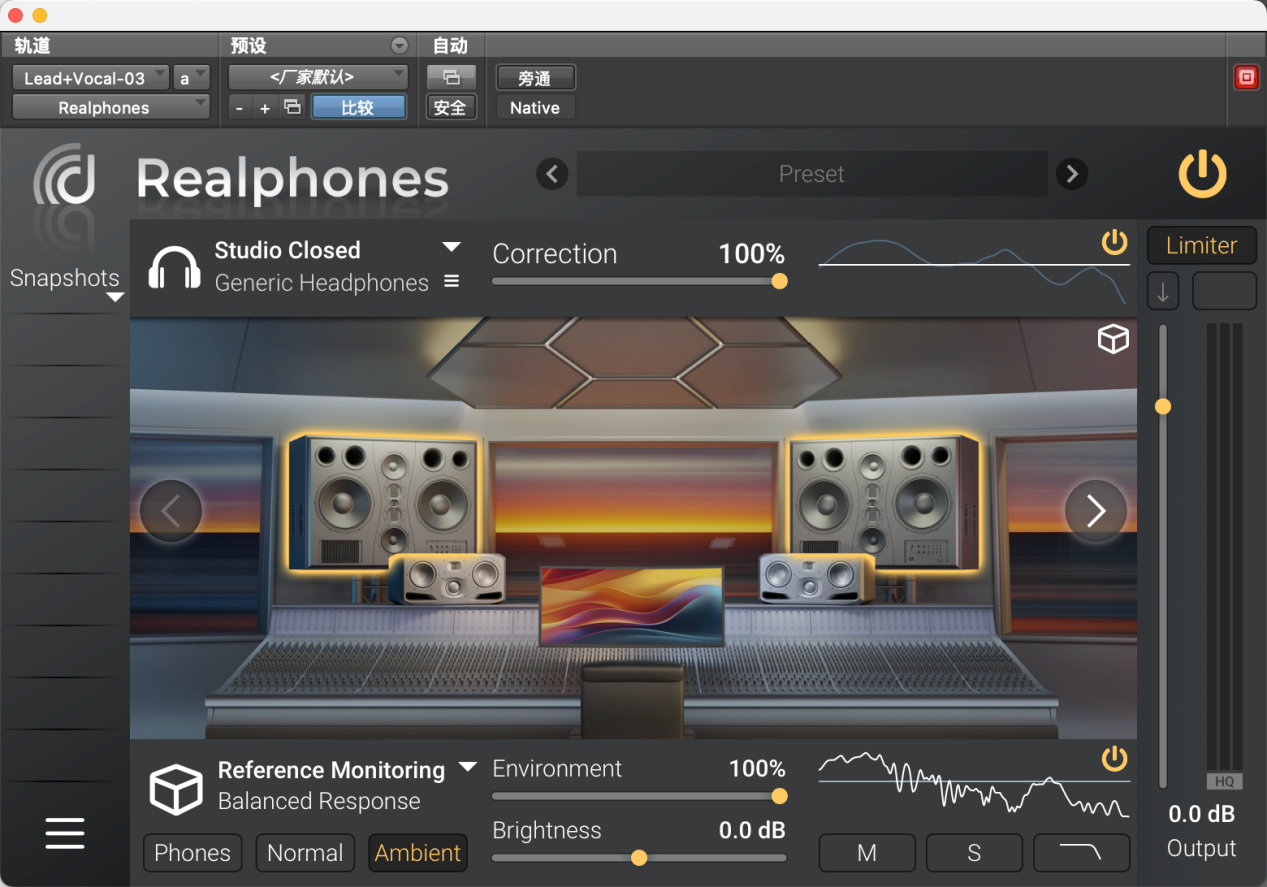The image size is (1267, 887).
Task: Toggle the correction curve power icon
Action: pyautogui.click(x=1114, y=242)
